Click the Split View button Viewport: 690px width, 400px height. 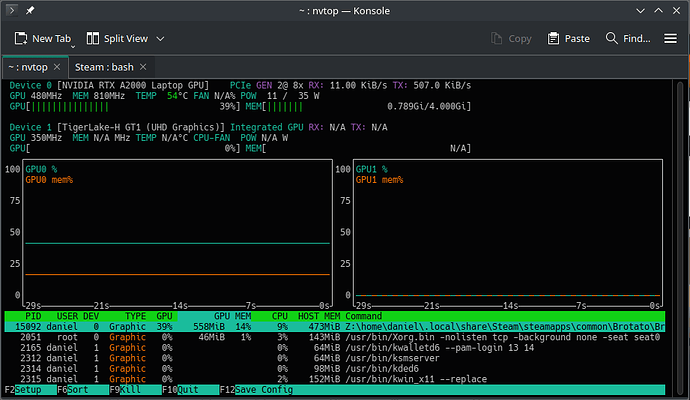point(117,39)
